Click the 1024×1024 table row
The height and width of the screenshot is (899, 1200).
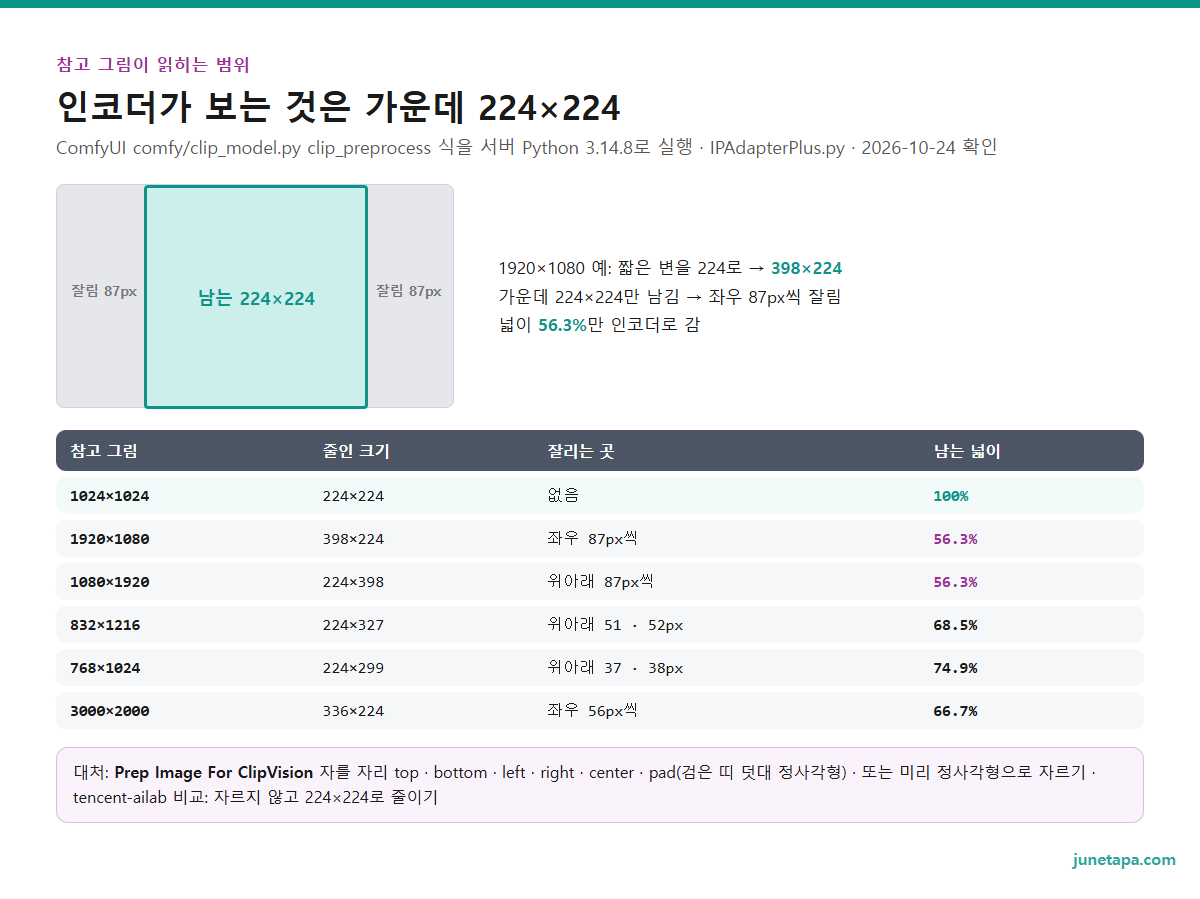point(600,496)
